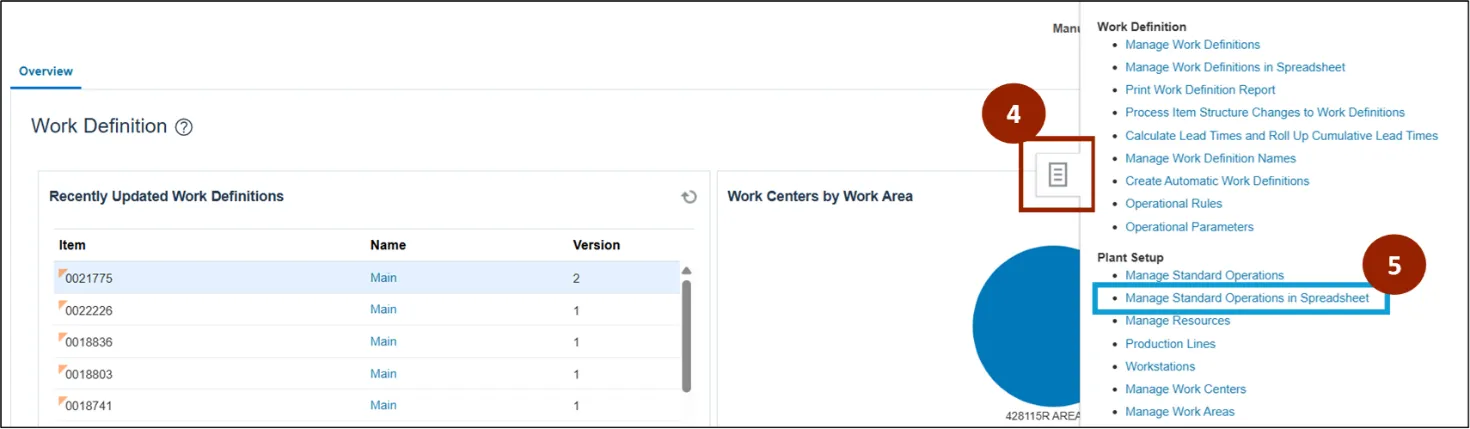Click Process Item Structure Changes link
Viewport: 1470px width, 429px height.
[1264, 113]
